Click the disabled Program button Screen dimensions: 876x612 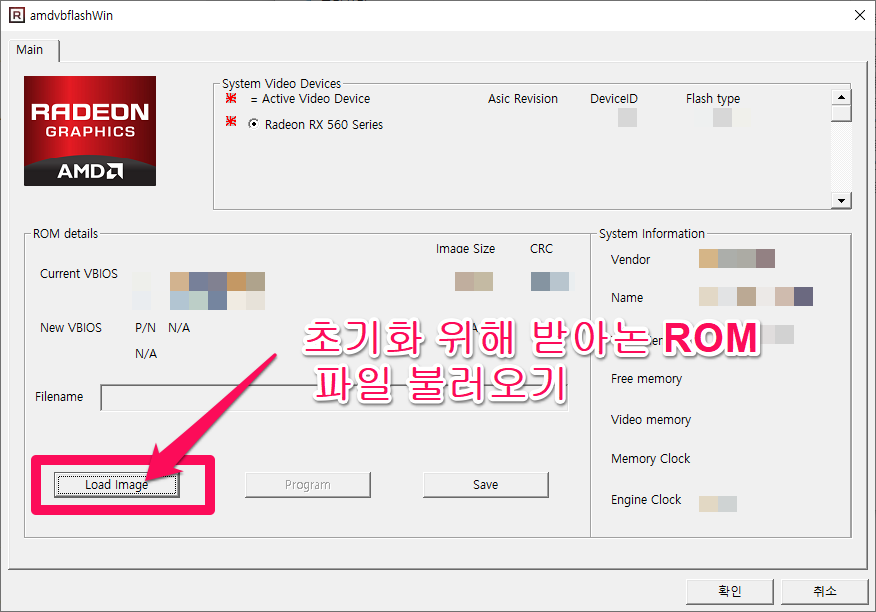point(307,484)
